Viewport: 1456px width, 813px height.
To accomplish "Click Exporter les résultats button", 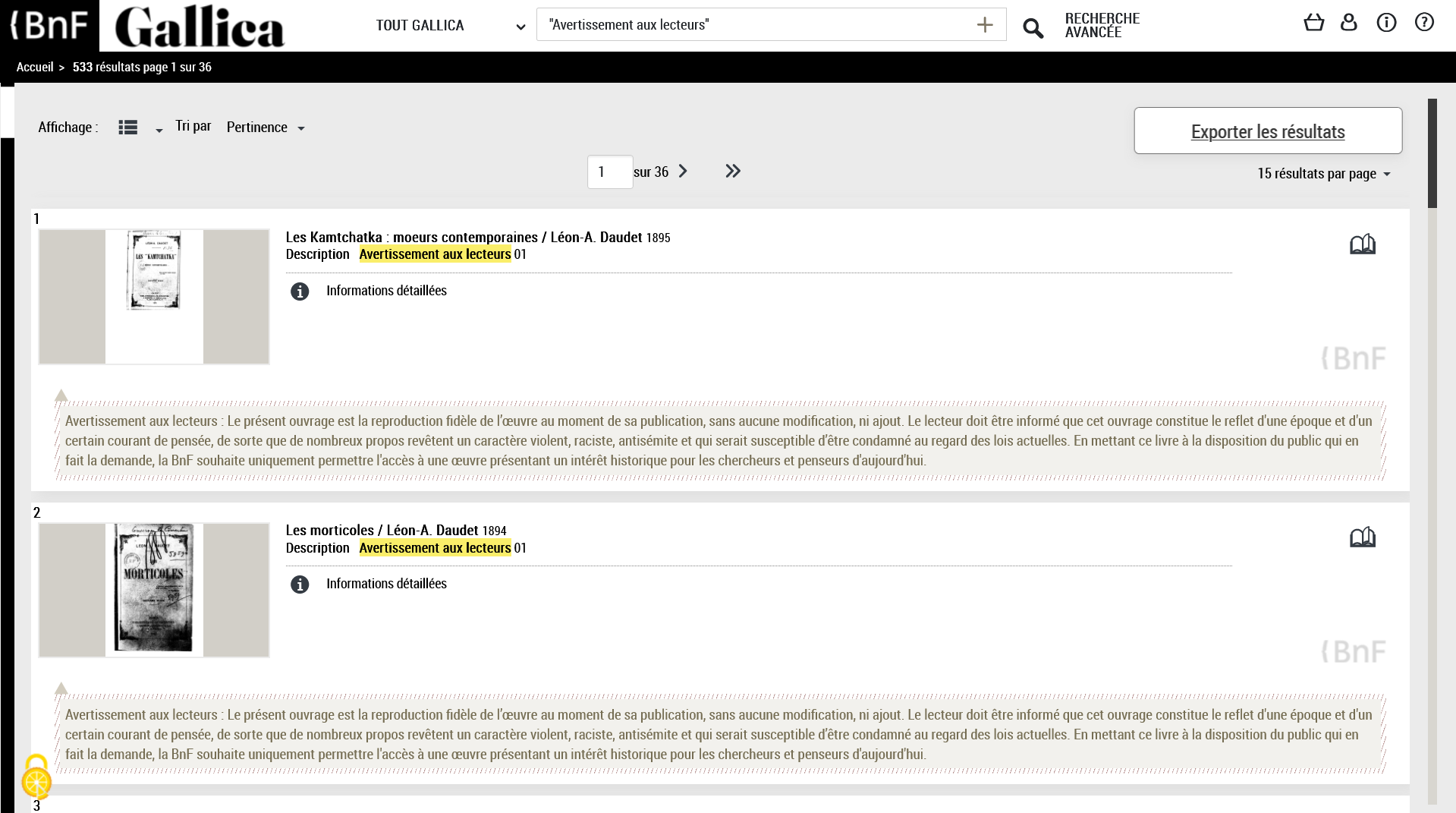I will tap(1268, 131).
